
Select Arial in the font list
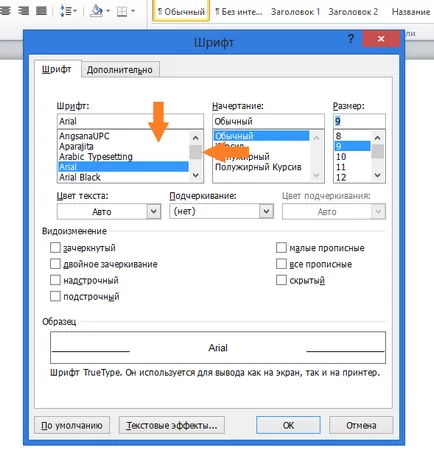(x=123, y=167)
